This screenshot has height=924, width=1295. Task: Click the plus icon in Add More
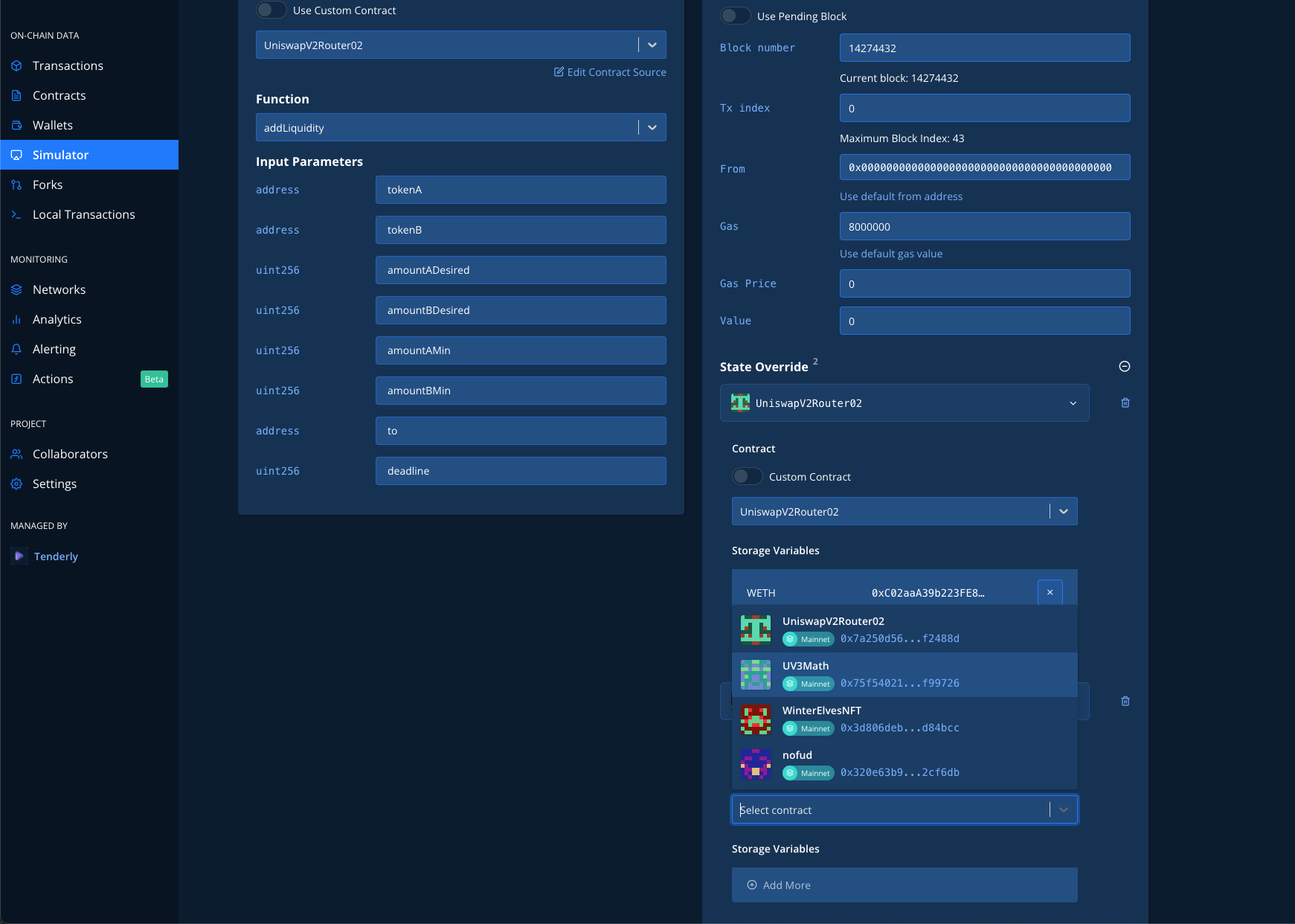(x=752, y=885)
